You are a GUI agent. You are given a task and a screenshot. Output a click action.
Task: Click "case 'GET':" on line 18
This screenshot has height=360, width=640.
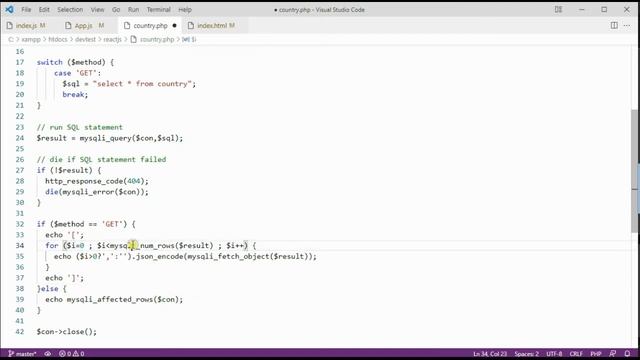pos(77,73)
